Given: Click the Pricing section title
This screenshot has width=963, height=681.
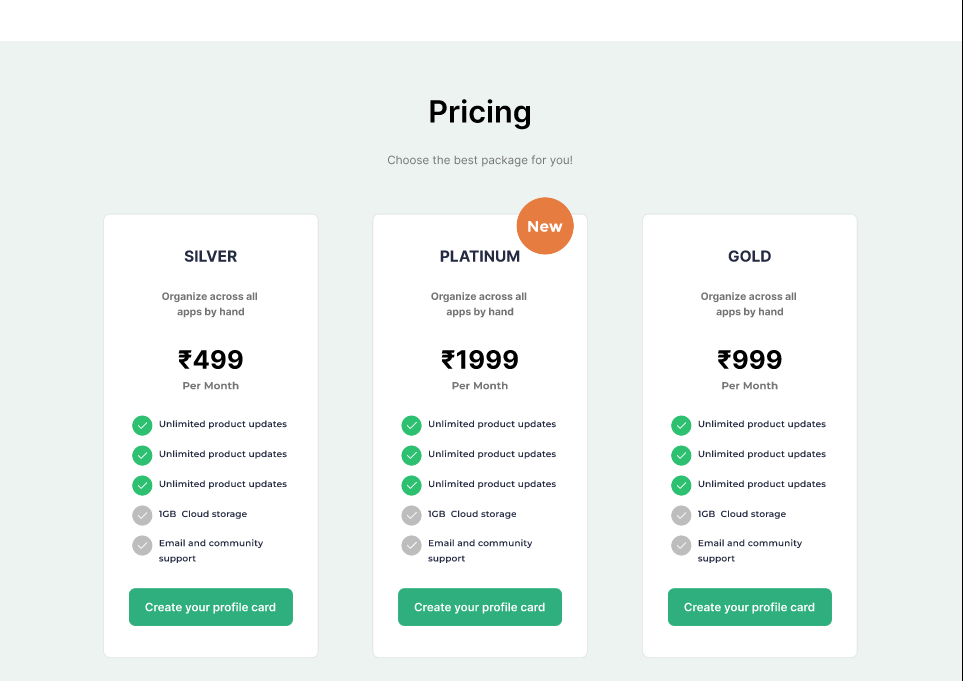Looking at the screenshot, I should (480, 112).
